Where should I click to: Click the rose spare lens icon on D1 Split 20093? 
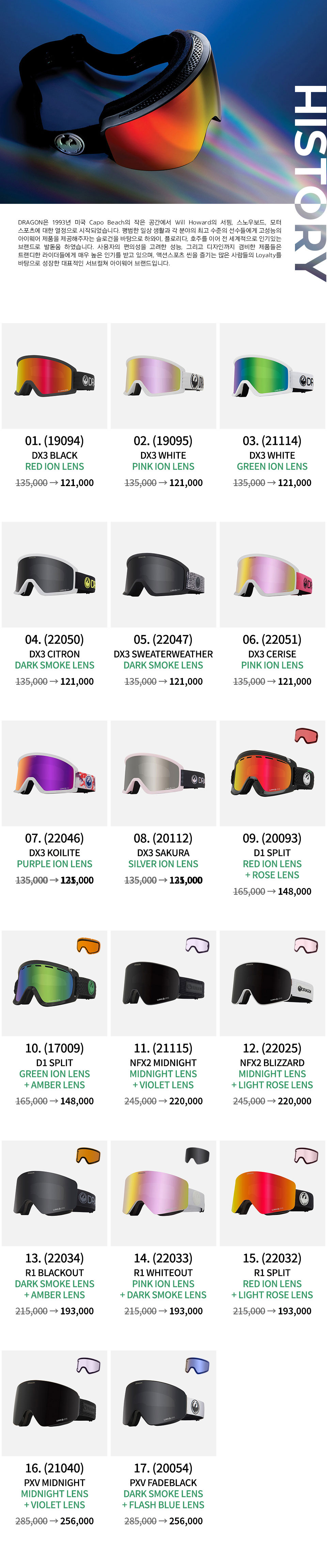point(306,735)
